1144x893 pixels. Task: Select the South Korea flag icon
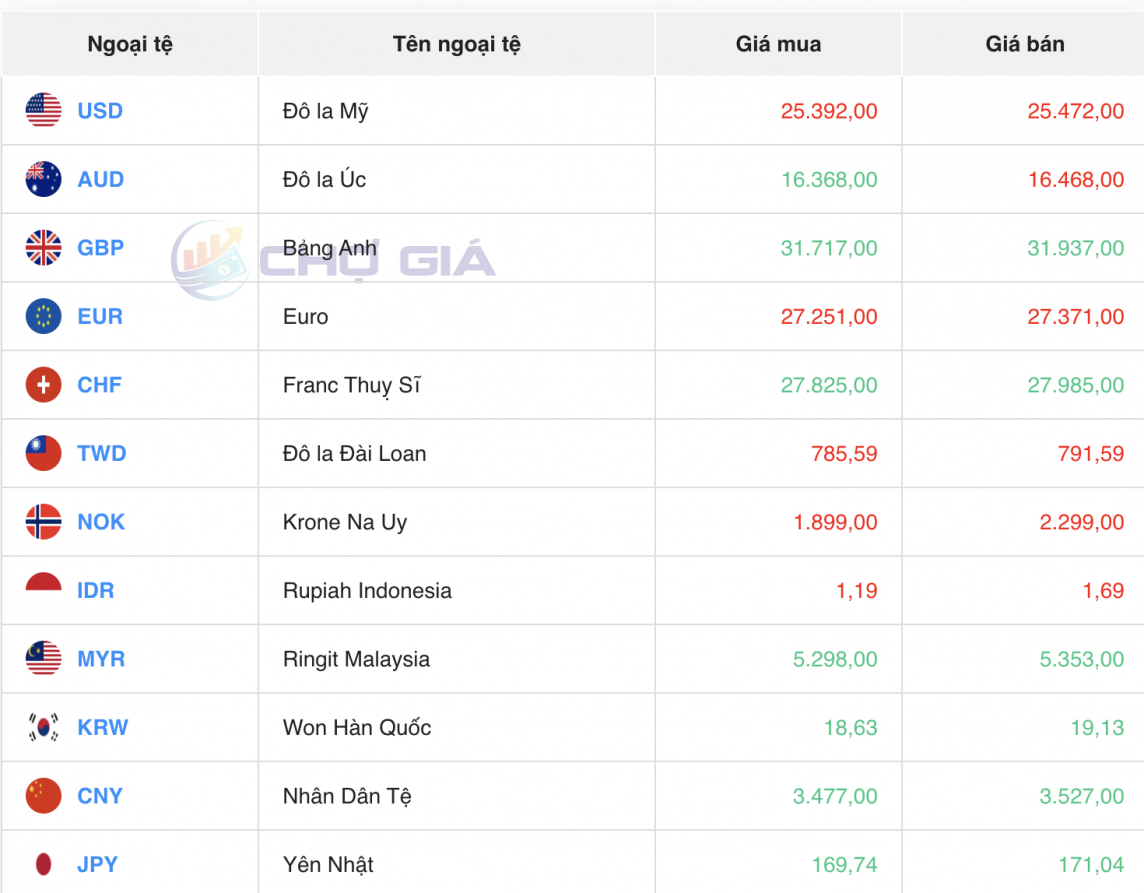point(43,727)
